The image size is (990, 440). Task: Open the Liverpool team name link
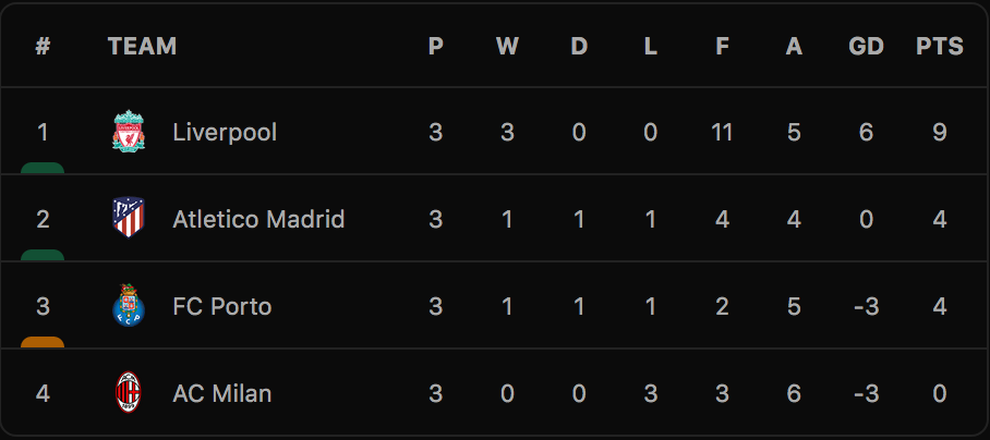tap(225, 133)
